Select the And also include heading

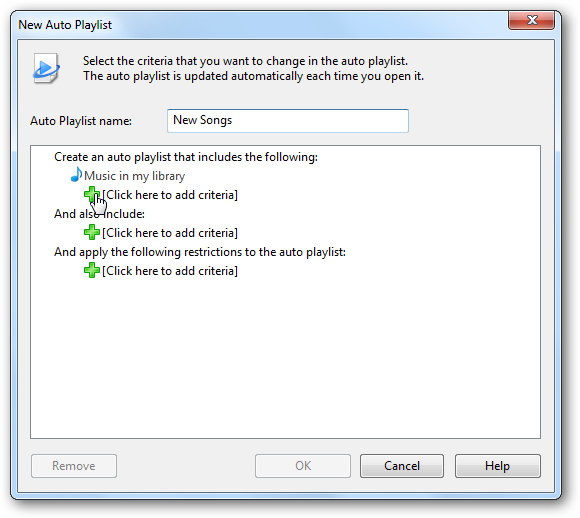pyautogui.click(x=99, y=214)
